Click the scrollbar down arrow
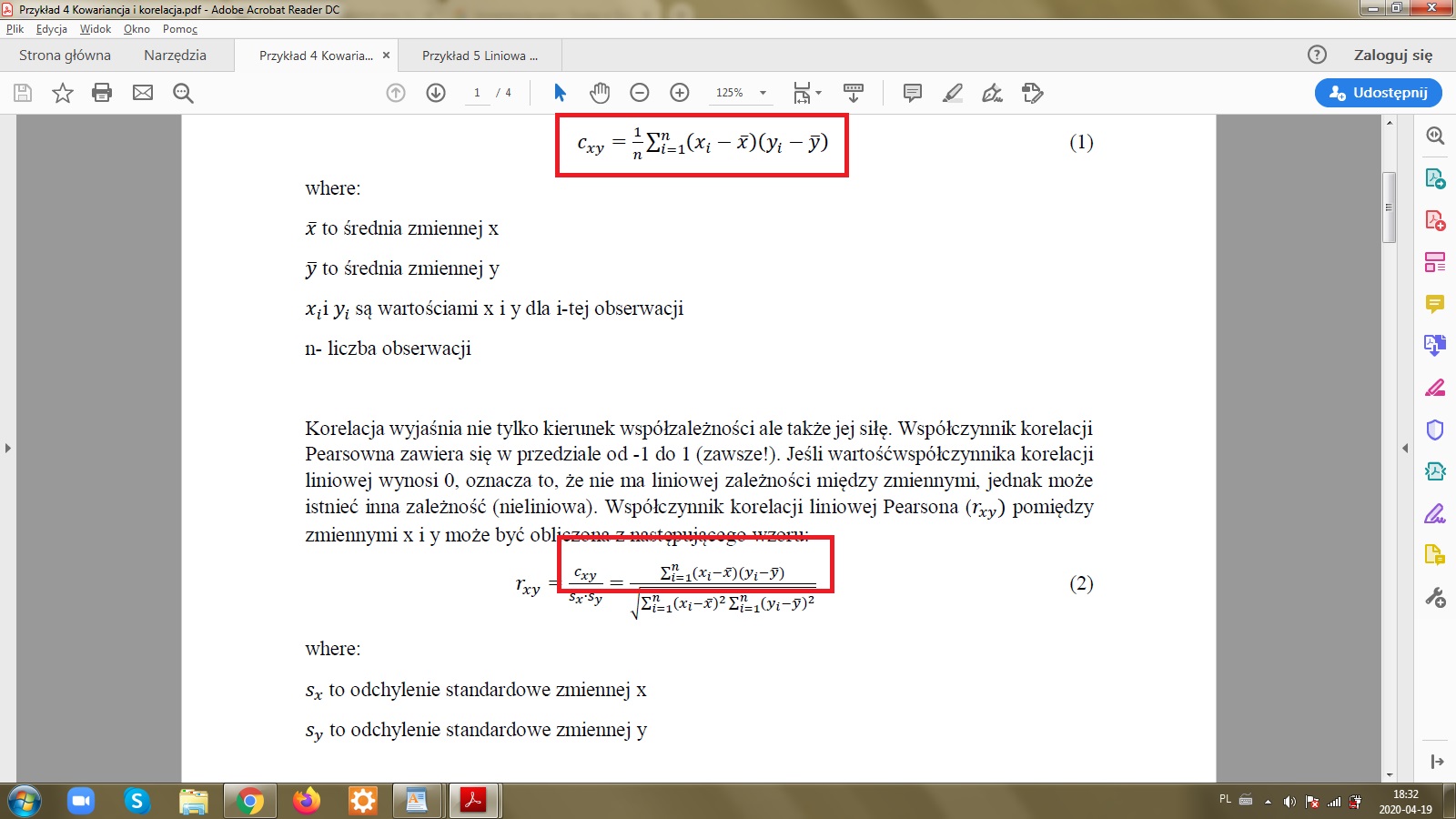Image resolution: width=1456 pixels, height=819 pixels. (x=1390, y=774)
